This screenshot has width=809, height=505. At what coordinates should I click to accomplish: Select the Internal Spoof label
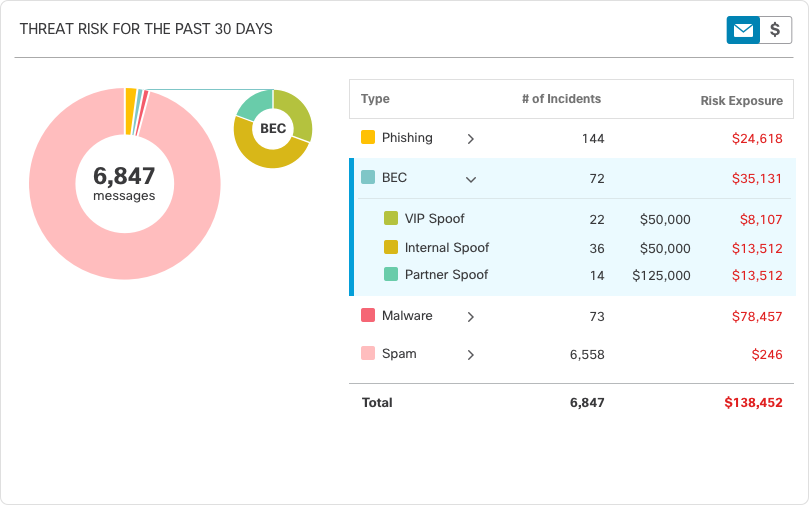447,248
